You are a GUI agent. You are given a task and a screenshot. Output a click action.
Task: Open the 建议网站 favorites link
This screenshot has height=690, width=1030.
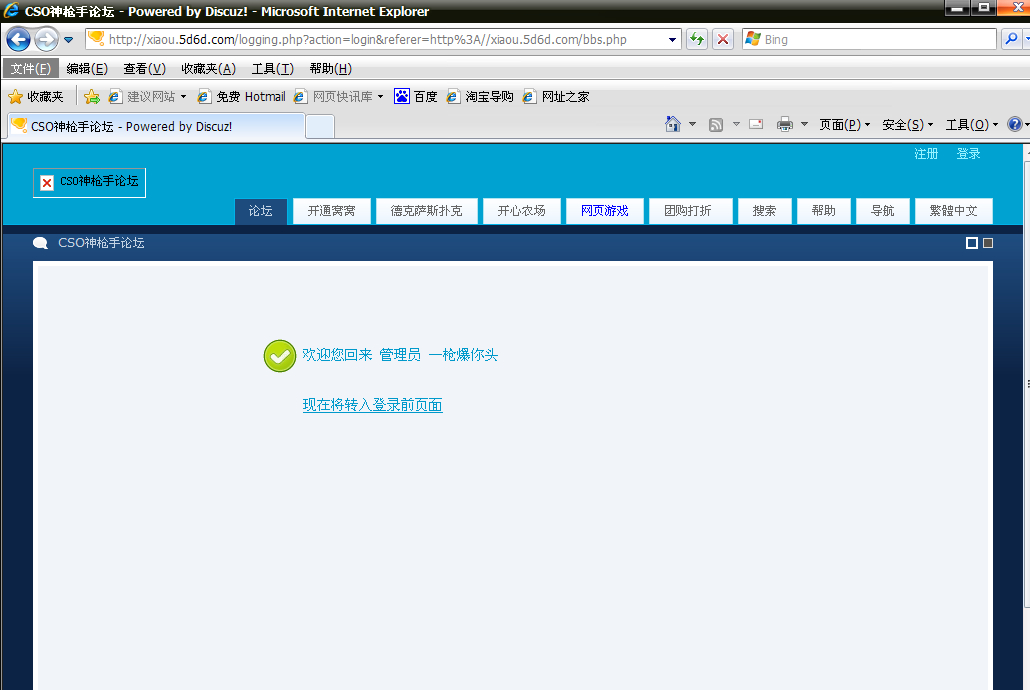pyautogui.click(x=147, y=97)
